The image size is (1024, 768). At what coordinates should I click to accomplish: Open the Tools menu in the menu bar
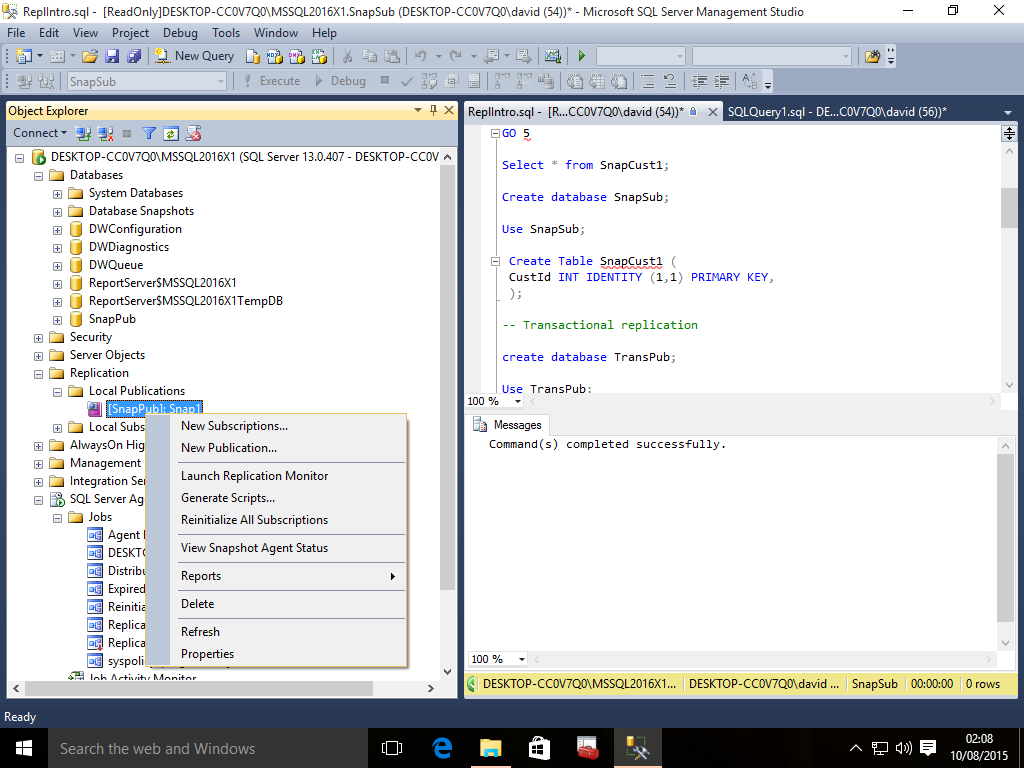pyautogui.click(x=226, y=33)
